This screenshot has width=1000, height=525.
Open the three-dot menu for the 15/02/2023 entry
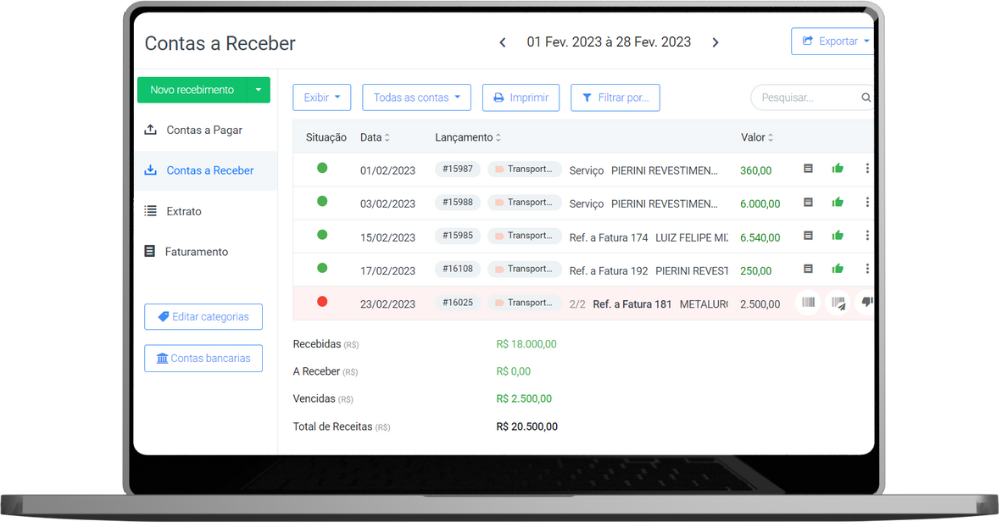click(x=867, y=236)
